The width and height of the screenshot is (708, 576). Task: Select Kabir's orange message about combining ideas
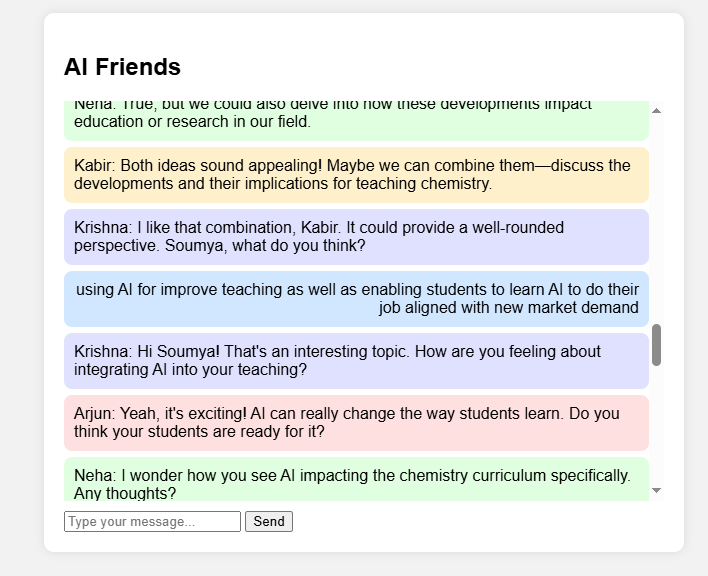pyautogui.click(x=356, y=175)
